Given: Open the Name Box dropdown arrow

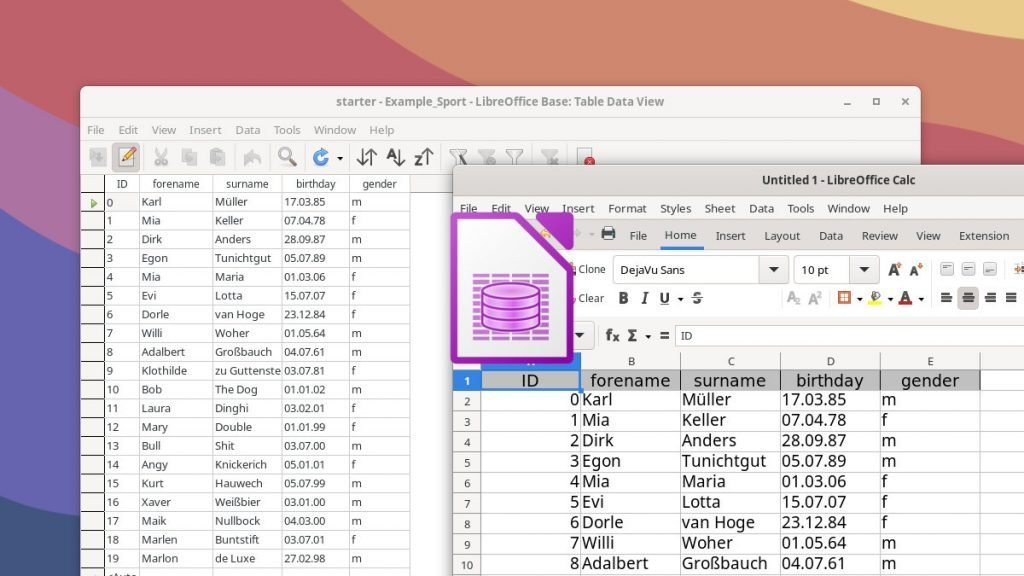Looking at the screenshot, I should (579, 336).
